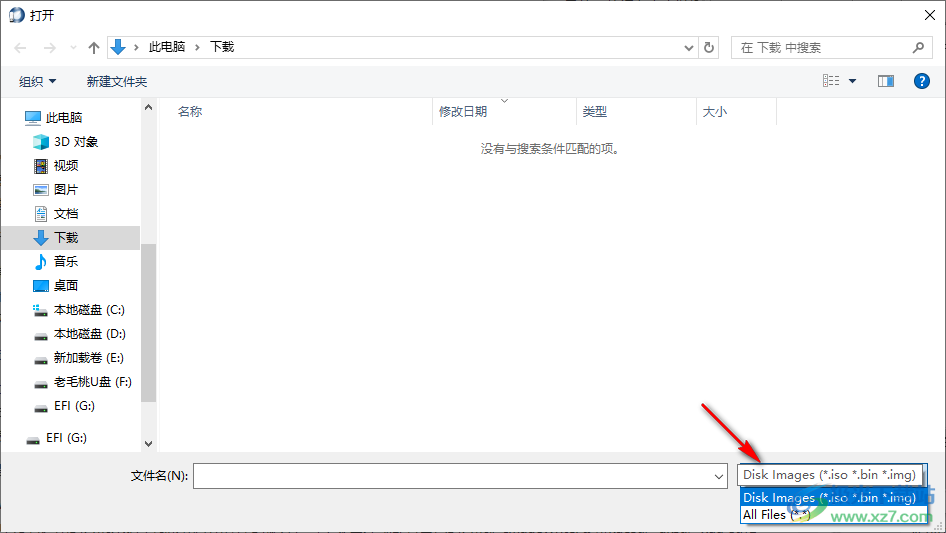Open 图片 folder in the sidebar

pos(66,190)
